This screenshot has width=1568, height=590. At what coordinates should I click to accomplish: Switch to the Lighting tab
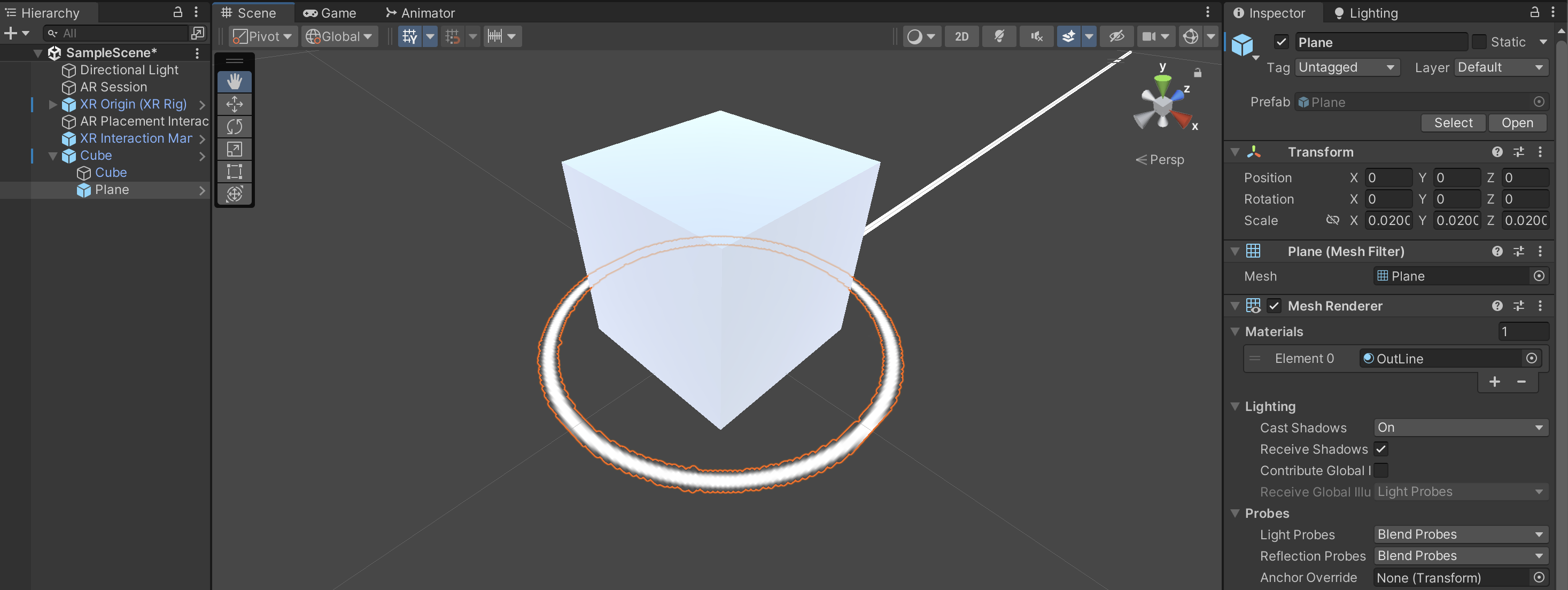click(x=1365, y=13)
